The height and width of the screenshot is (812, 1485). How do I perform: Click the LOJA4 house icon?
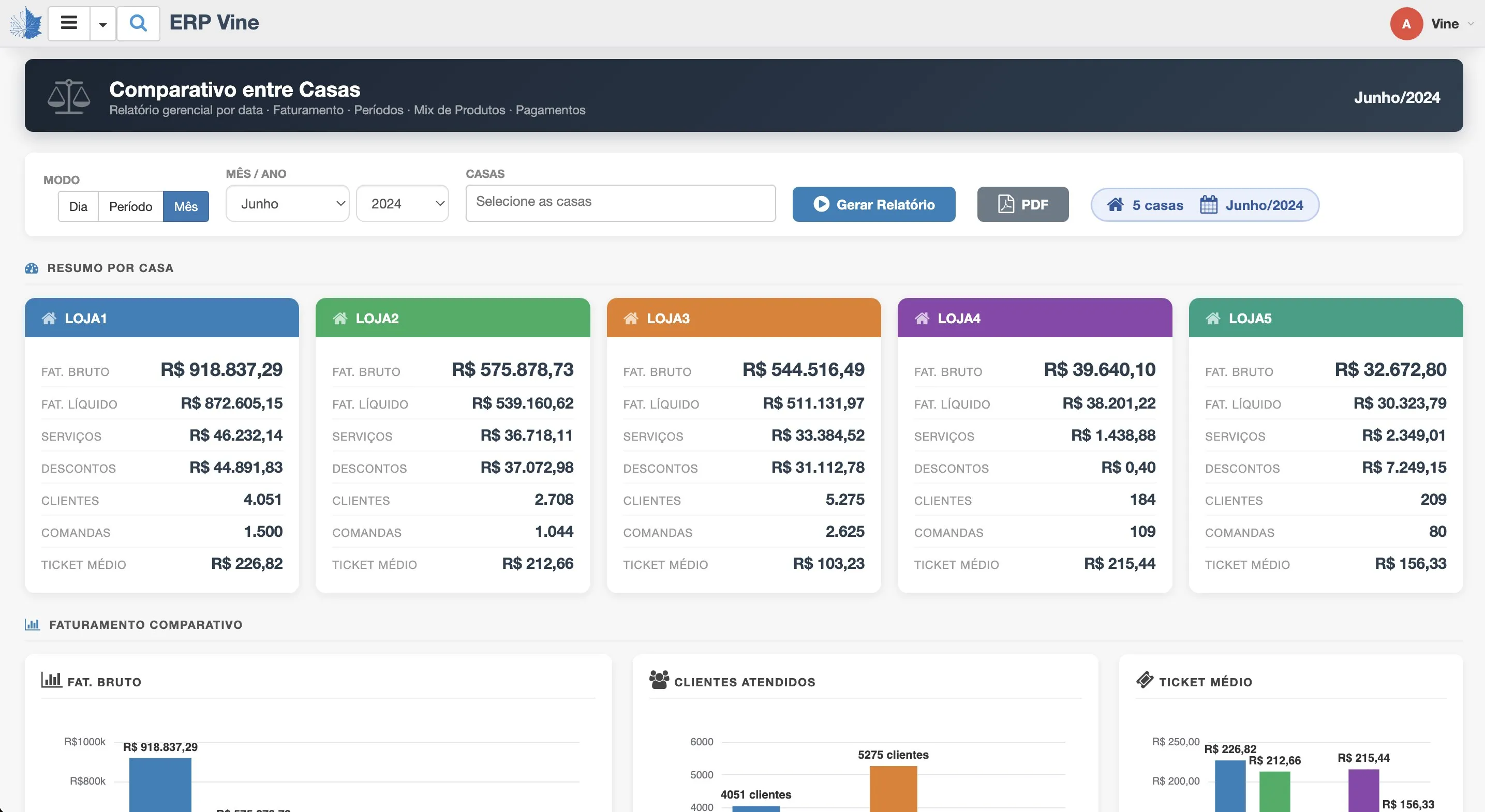[x=923, y=318]
